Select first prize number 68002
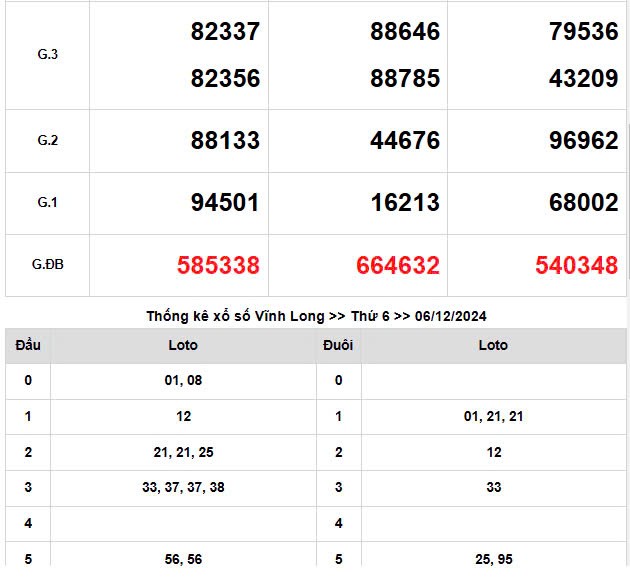Image resolution: width=630 pixels, height=579 pixels. [583, 203]
